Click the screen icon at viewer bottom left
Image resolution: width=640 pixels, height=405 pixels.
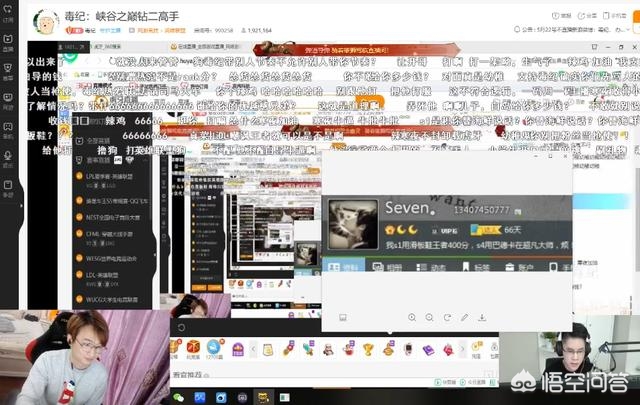coord(343,317)
